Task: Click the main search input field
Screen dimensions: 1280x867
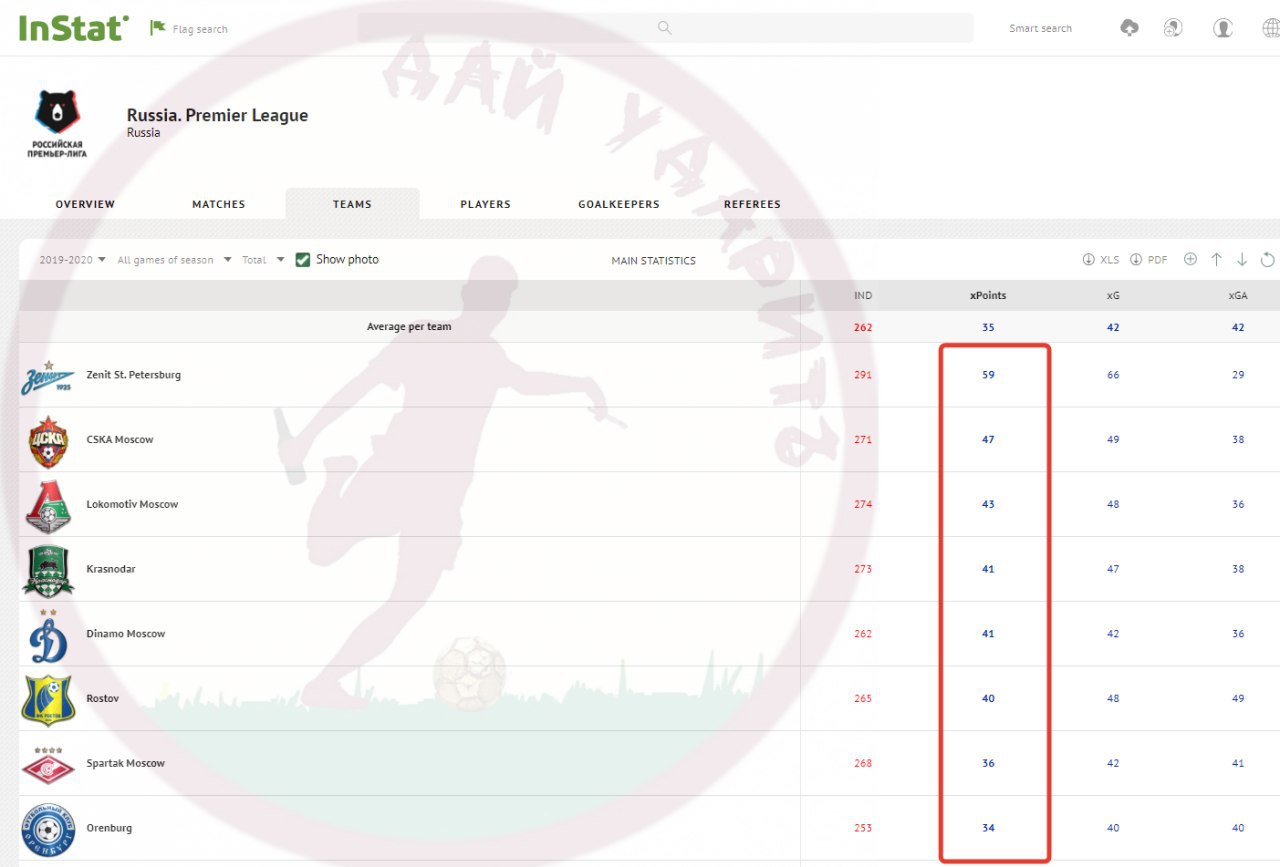Action: pyautogui.click(x=665, y=28)
